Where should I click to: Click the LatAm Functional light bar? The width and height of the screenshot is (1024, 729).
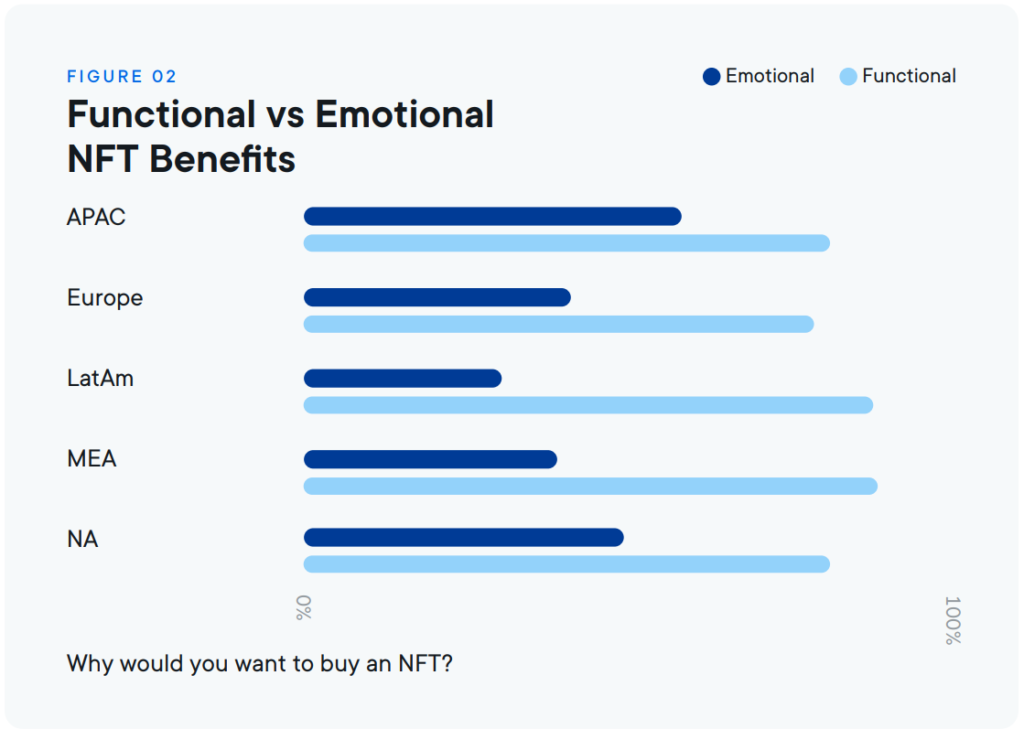coord(588,405)
